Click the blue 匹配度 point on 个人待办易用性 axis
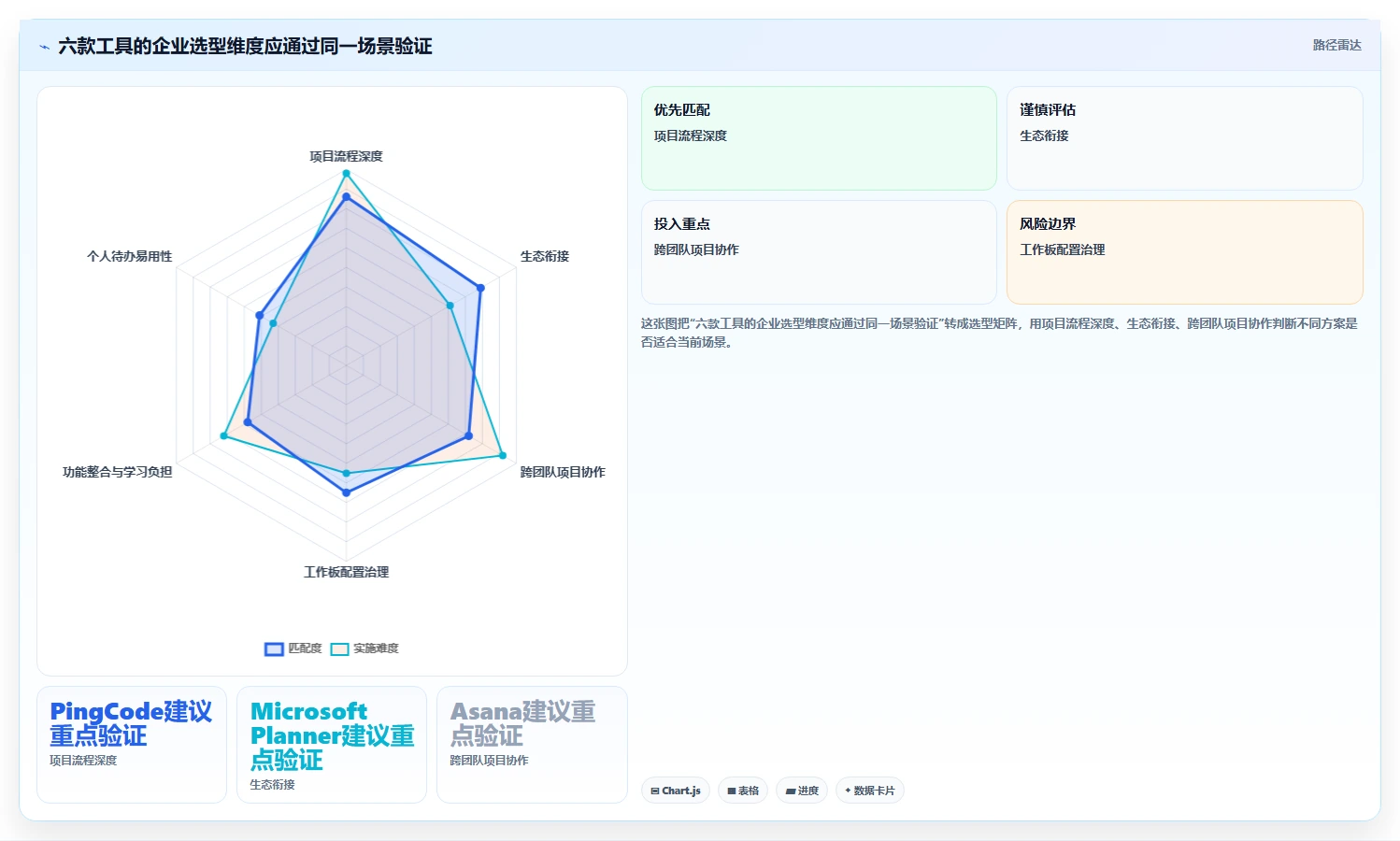1400x841 pixels. point(259,315)
